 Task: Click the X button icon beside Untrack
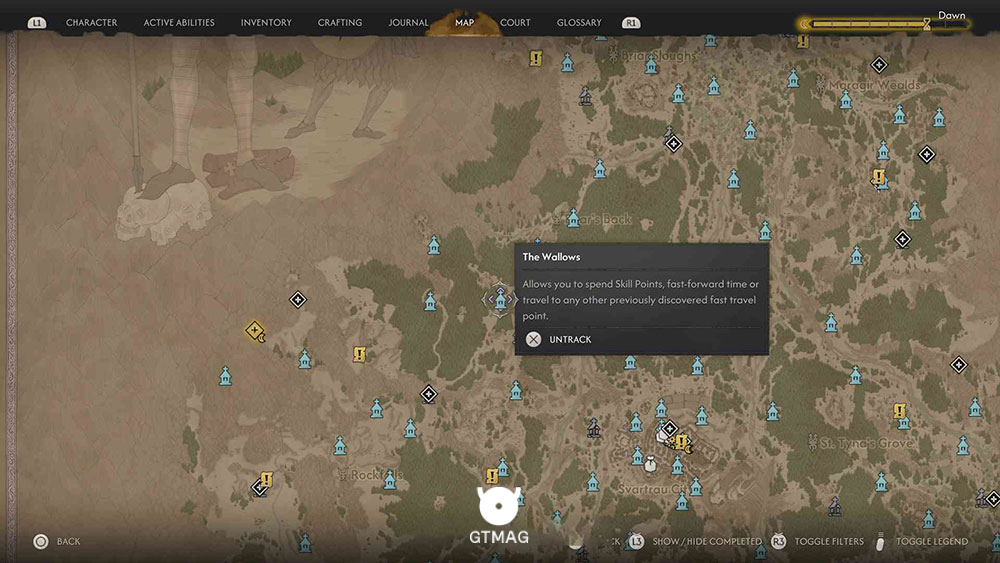point(533,339)
